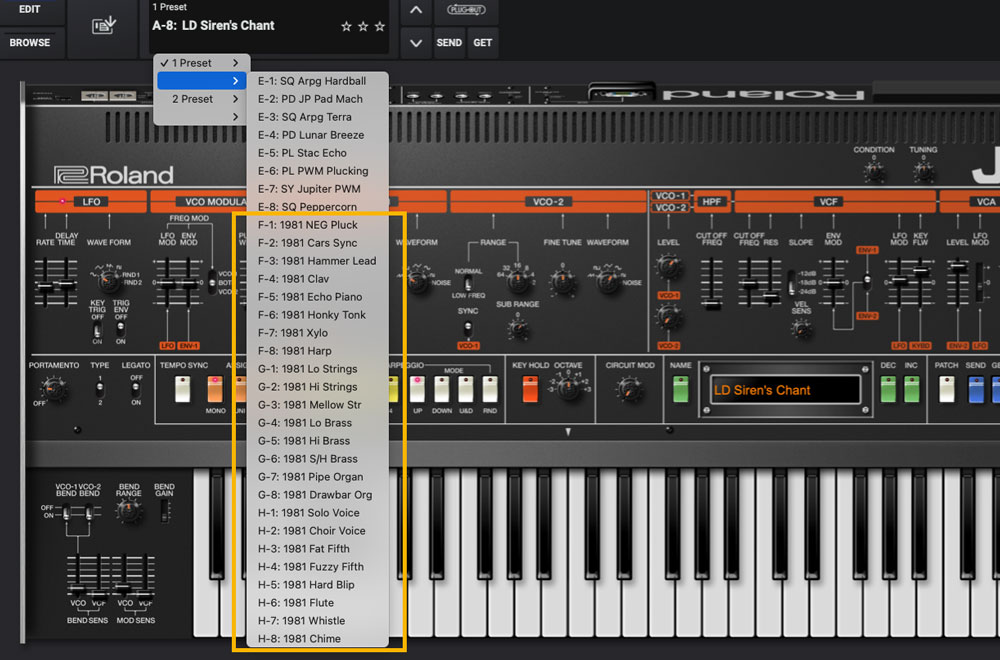Click the OCTAVE knob
Viewport: 1000px width, 660px height.
point(566,386)
